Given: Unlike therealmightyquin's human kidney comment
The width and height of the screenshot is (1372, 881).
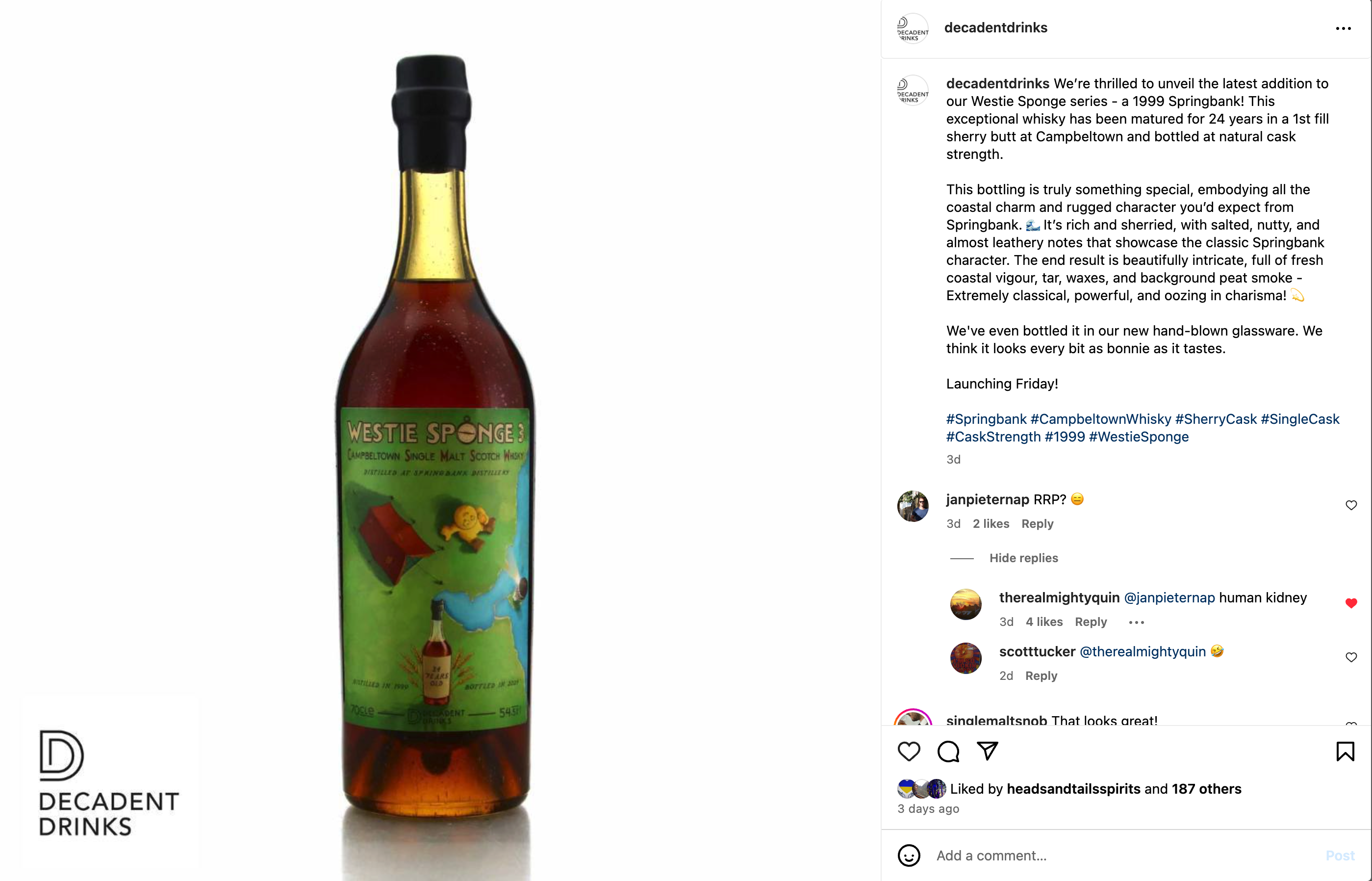Looking at the screenshot, I should pos(1351,603).
